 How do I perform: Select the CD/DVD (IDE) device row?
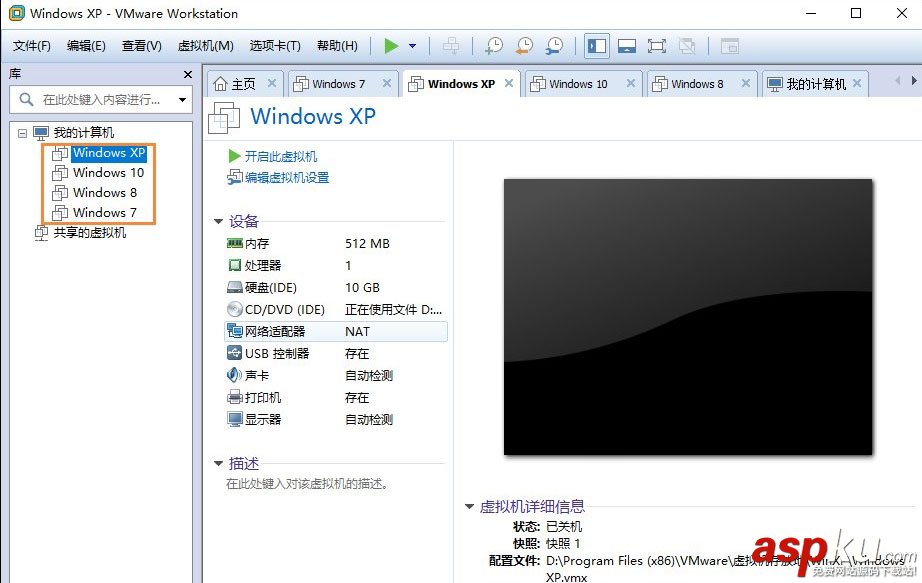coord(336,309)
